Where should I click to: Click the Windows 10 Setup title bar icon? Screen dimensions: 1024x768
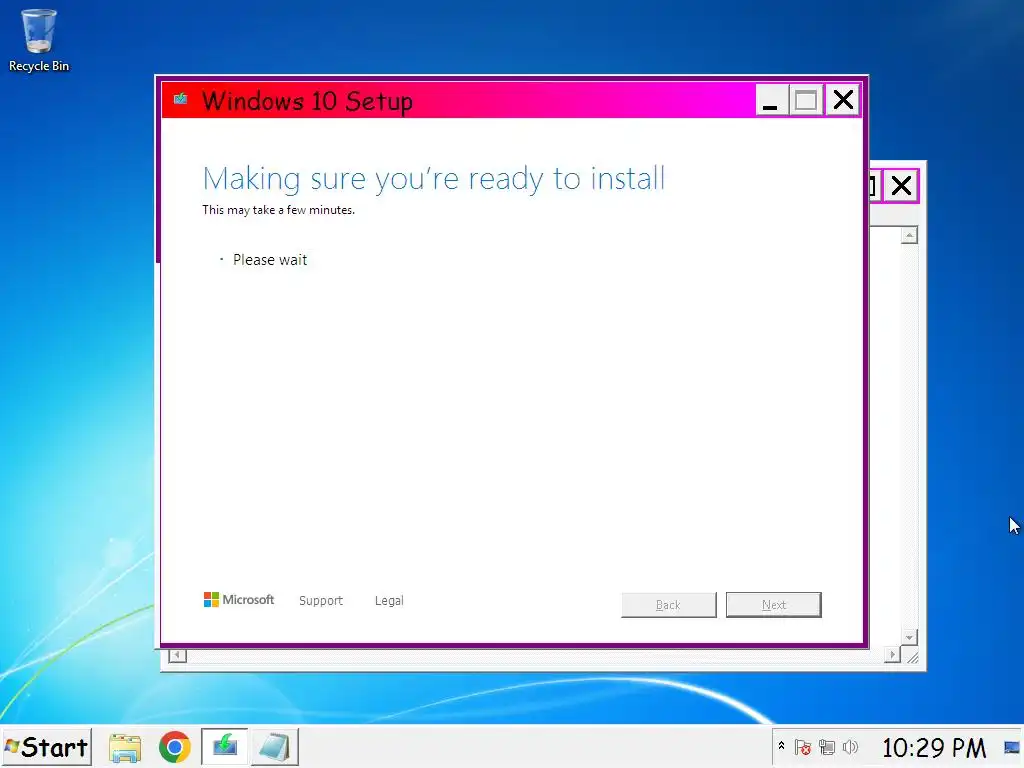(180, 100)
